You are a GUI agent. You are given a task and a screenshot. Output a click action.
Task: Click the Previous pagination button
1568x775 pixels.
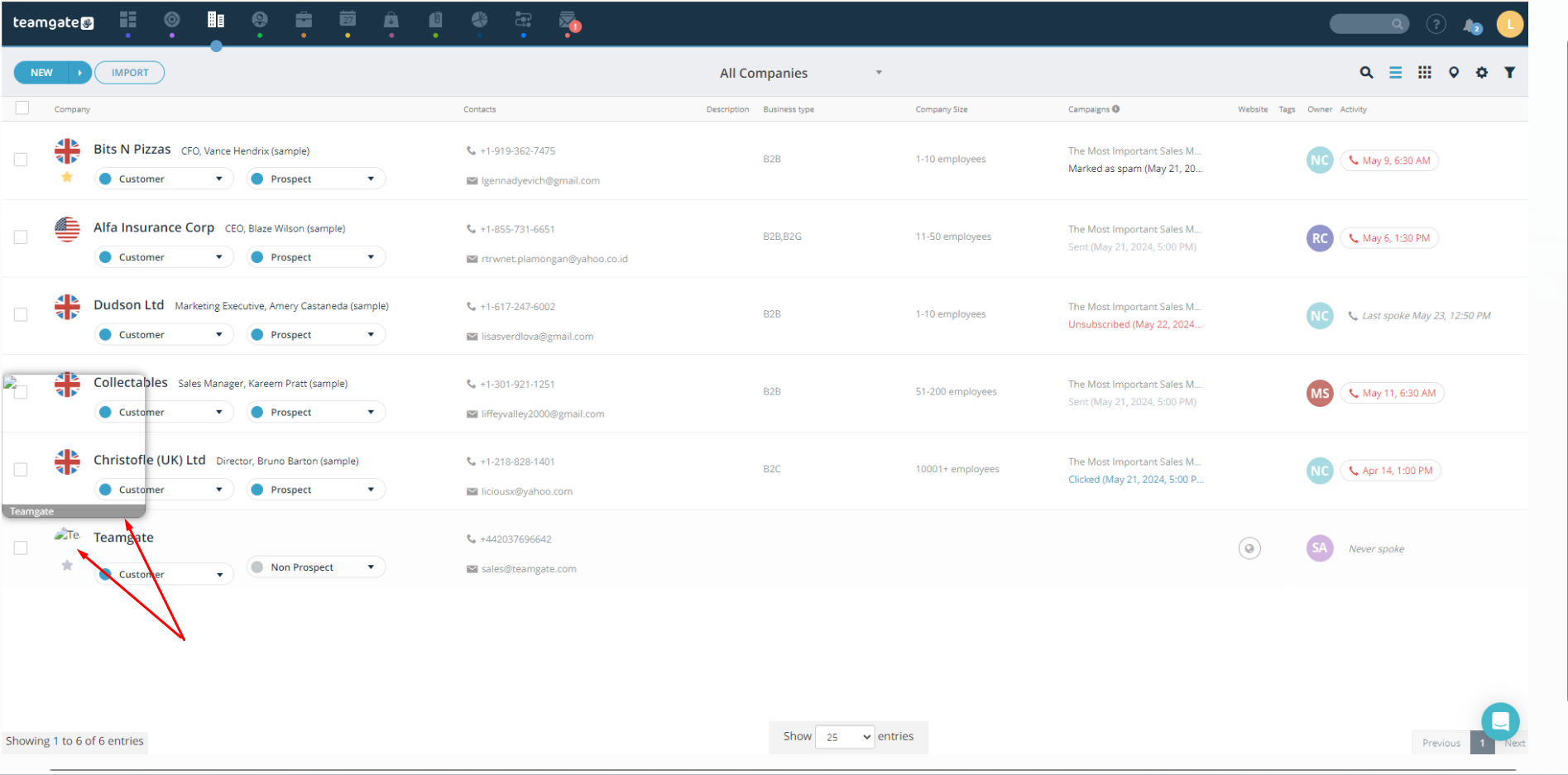point(1441,743)
